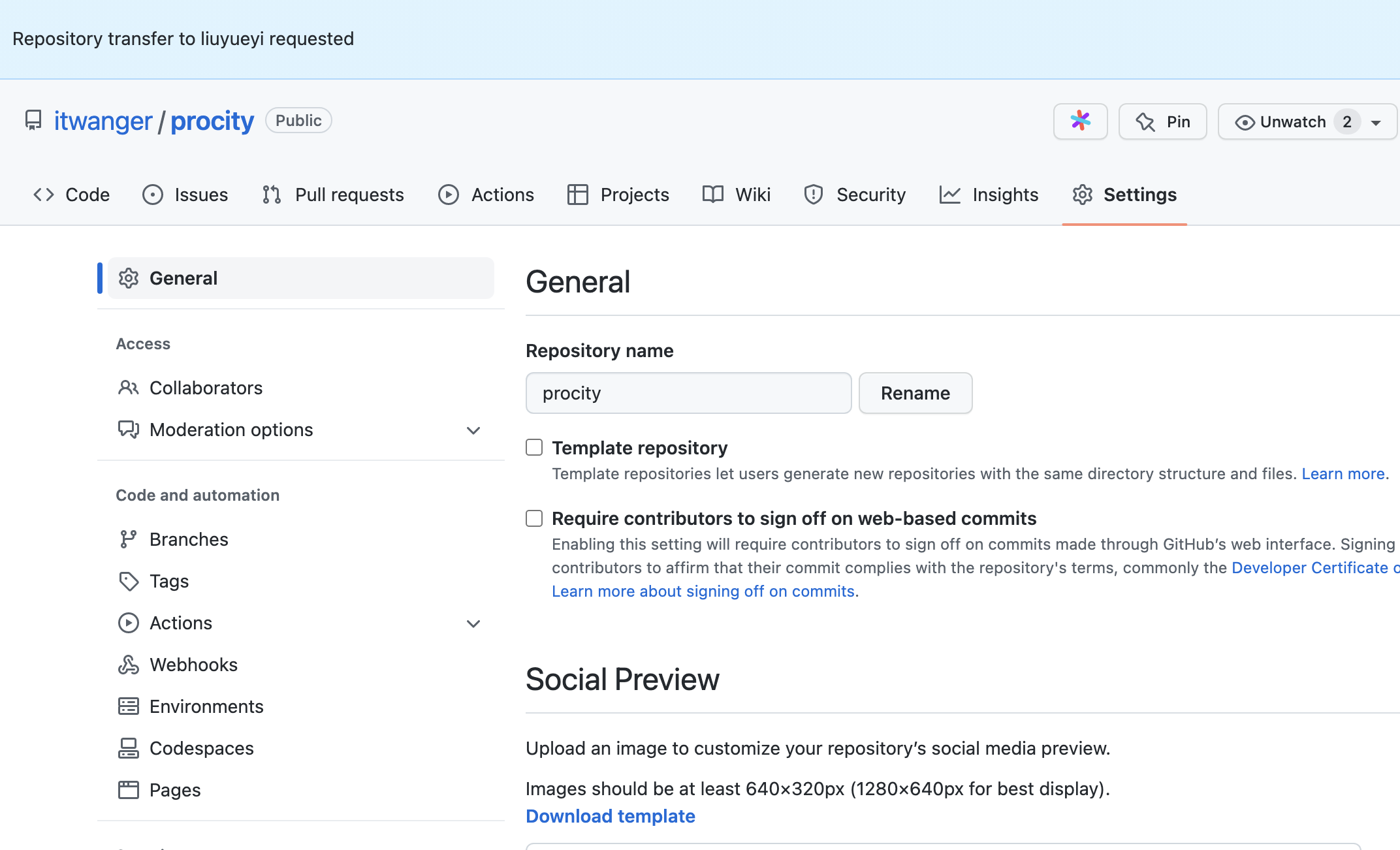1400x850 pixels.
Task: Click the Repository transfer requested banner text
Action: click(x=183, y=39)
